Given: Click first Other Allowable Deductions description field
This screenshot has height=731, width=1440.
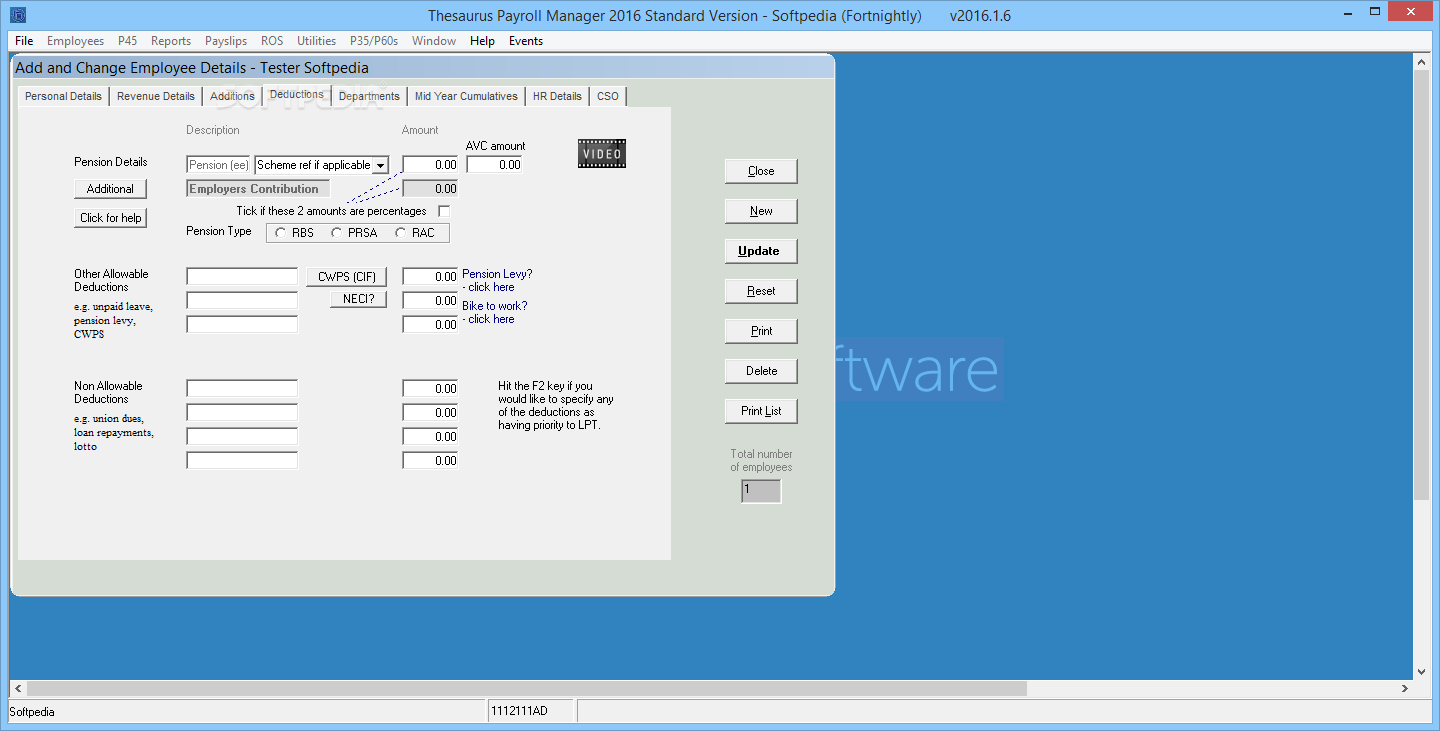Looking at the screenshot, I should [x=242, y=276].
